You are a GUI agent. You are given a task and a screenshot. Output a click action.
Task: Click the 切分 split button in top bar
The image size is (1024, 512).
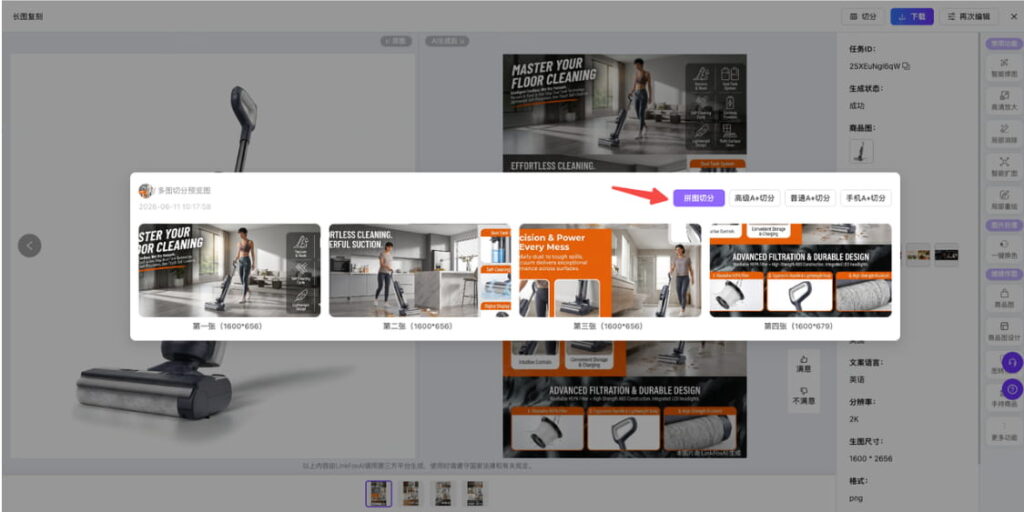(863, 16)
